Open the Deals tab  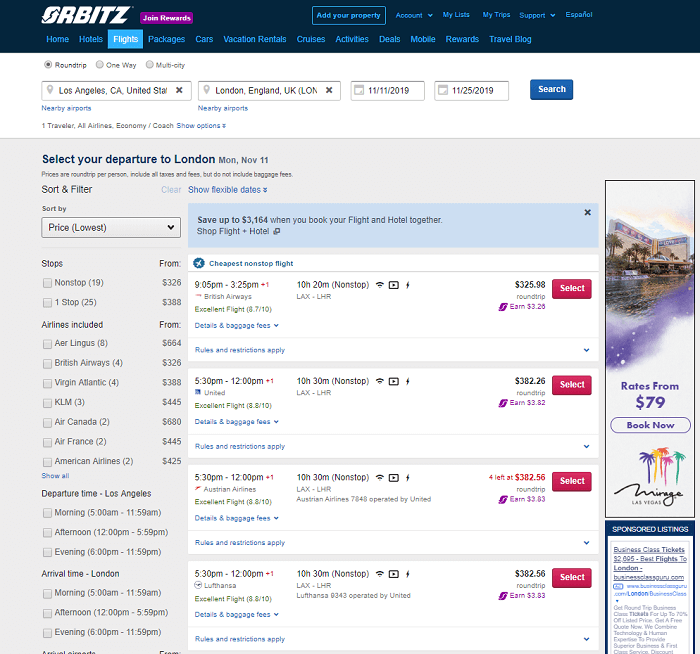pyautogui.click(x=389, y=39)
